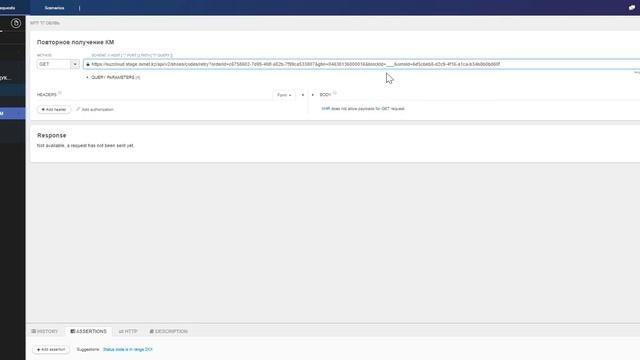Click the Add header button
The image size is (640, 360).
click(x=54, y=109)
